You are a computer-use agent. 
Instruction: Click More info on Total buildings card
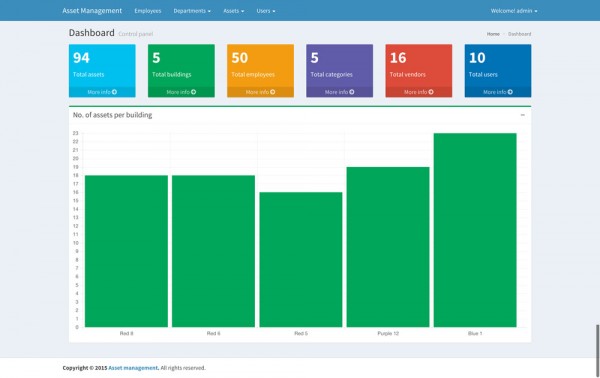coord(181,92)
